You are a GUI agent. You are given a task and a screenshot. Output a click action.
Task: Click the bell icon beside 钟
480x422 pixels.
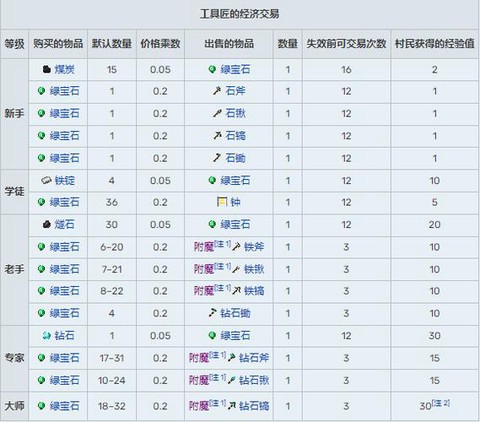[x=222, y=202]
